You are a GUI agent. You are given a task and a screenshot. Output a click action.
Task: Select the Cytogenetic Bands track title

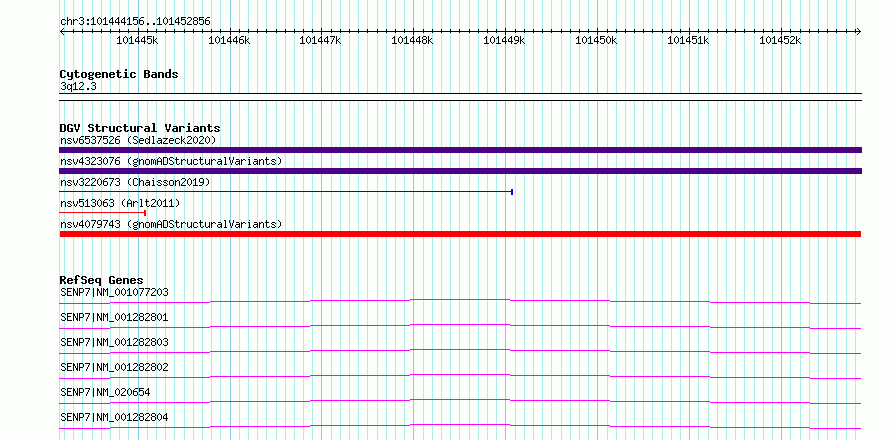coord(119,74)
